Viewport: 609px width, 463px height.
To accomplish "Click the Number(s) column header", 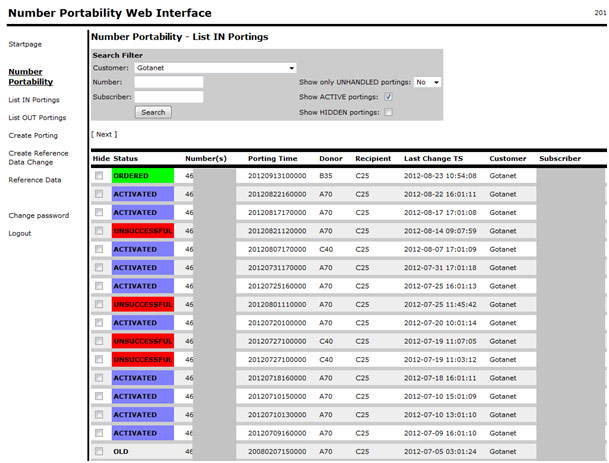I will click(x=206, y=158).
